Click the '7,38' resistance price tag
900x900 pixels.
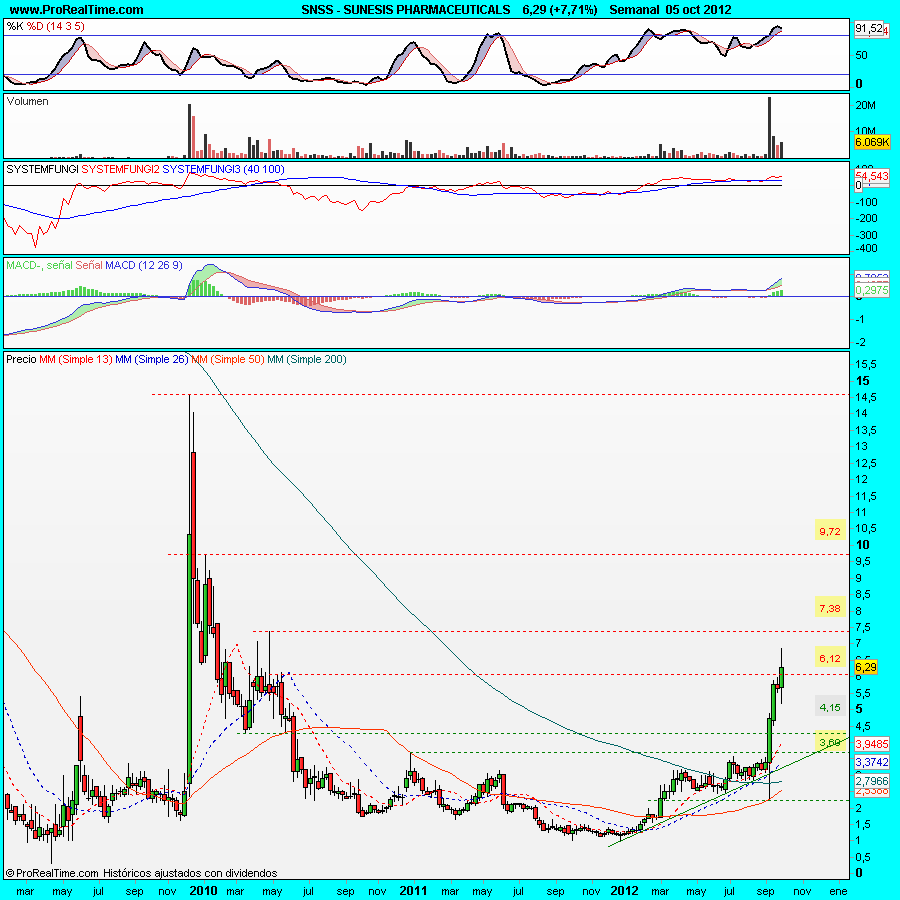(x=830, y=608)
